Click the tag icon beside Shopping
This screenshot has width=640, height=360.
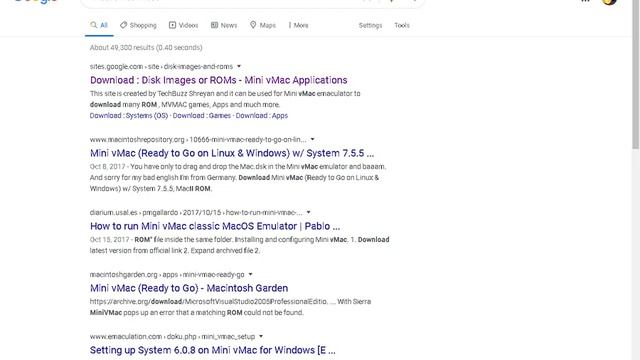pos(123,25)
